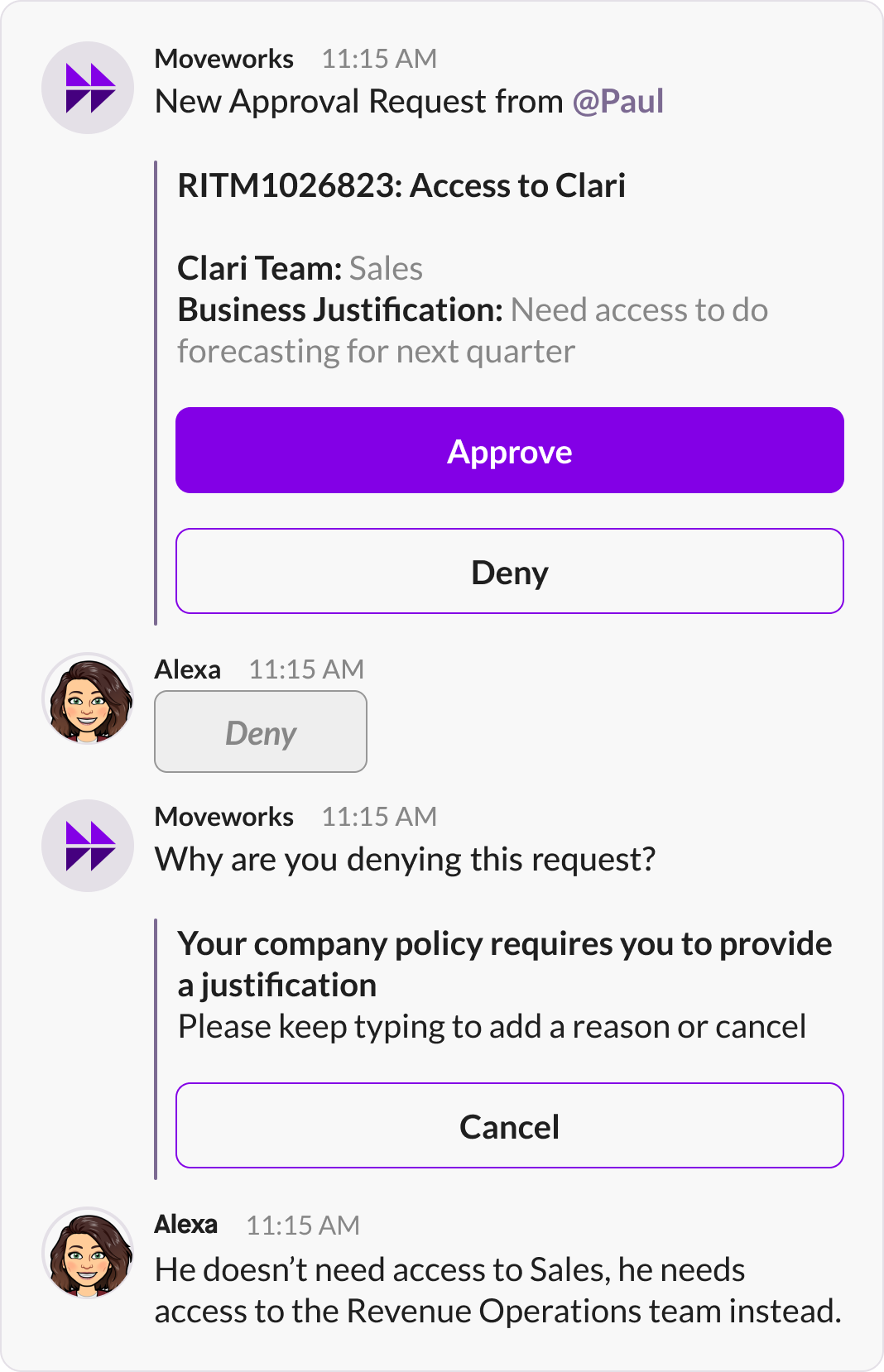Click the greyed Deny reply chip
Image resolution: width=884 pixels, height=1372 pixels.
(261, 732)
